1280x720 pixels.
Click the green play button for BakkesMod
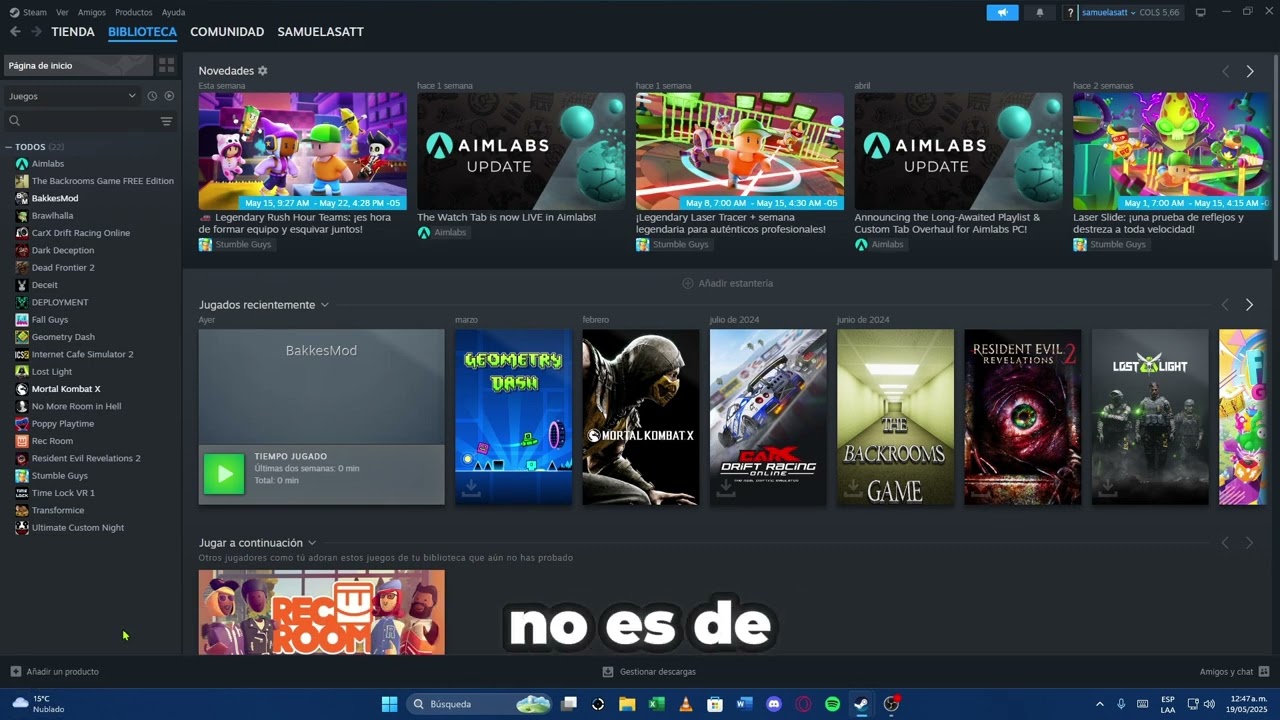click(x=224, y=474)
